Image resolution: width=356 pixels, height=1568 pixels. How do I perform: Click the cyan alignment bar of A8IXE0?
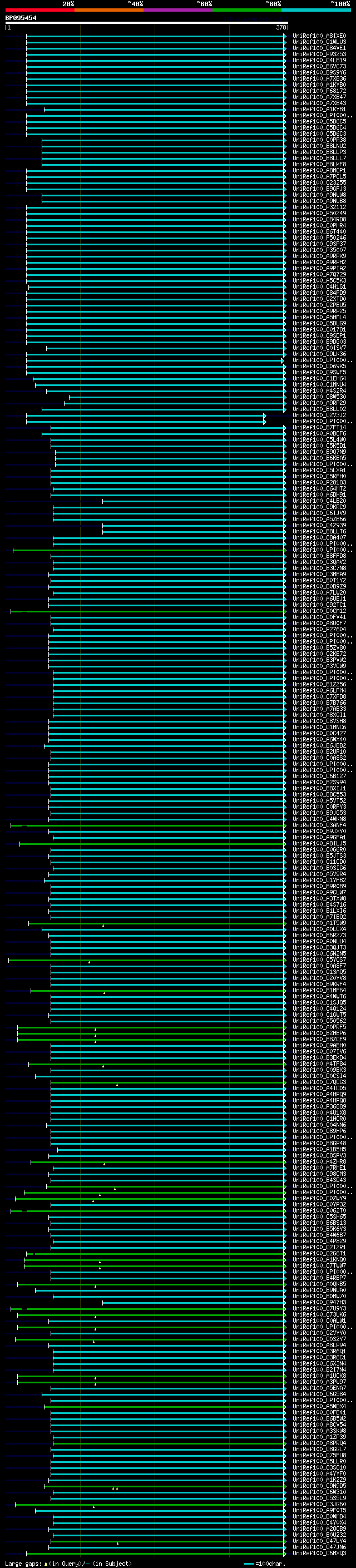point(156,36)
